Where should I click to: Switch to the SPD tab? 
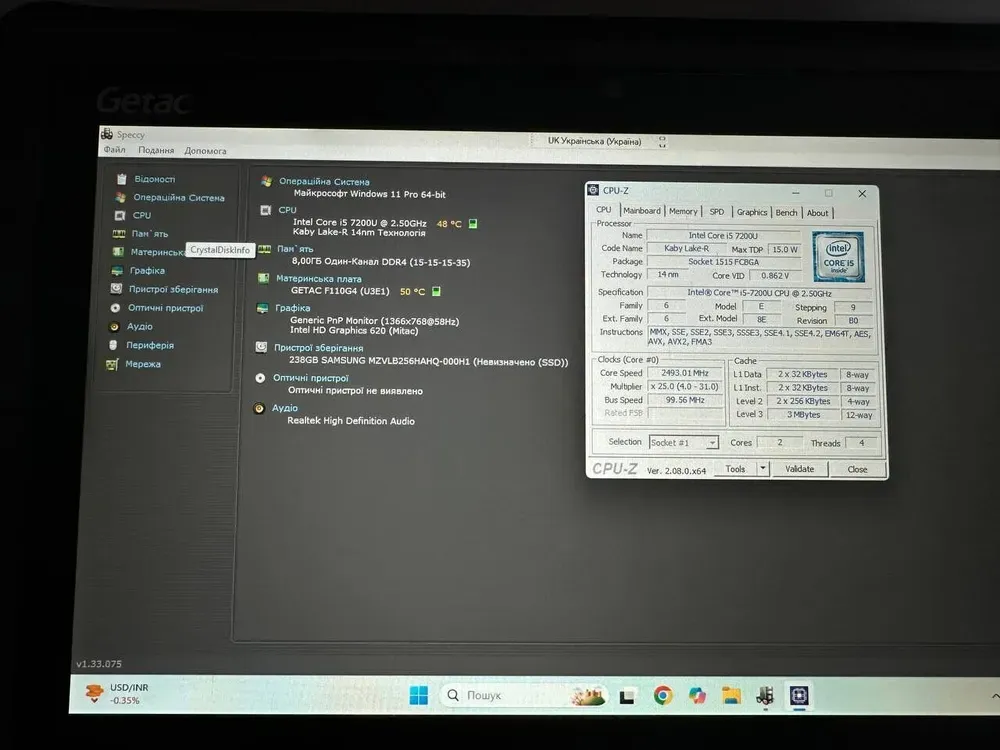tap(717, 212)
